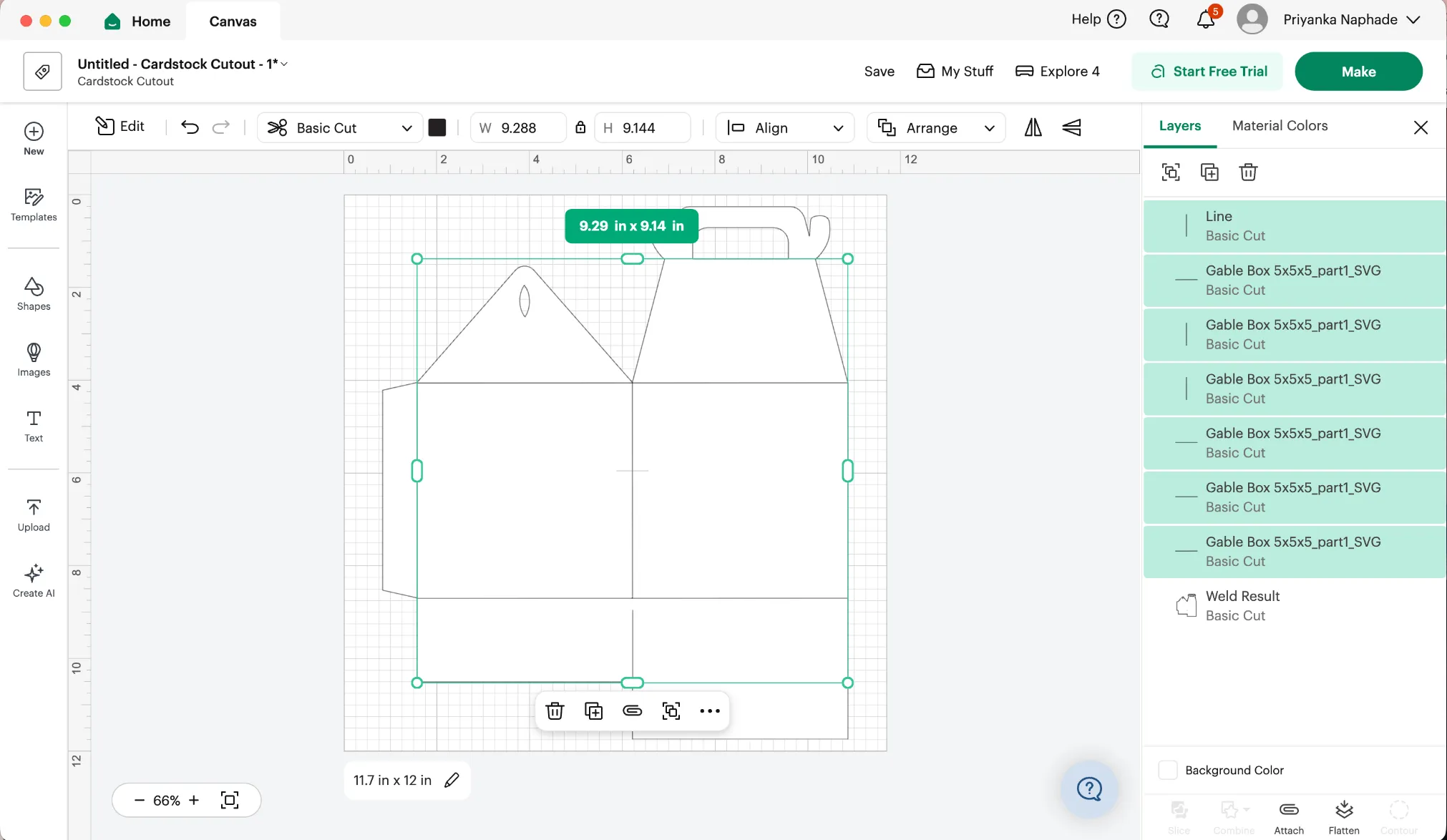Screen dimensions: 1447x840
Task: Flip selection vertically icon
Action: point(1071,127)
